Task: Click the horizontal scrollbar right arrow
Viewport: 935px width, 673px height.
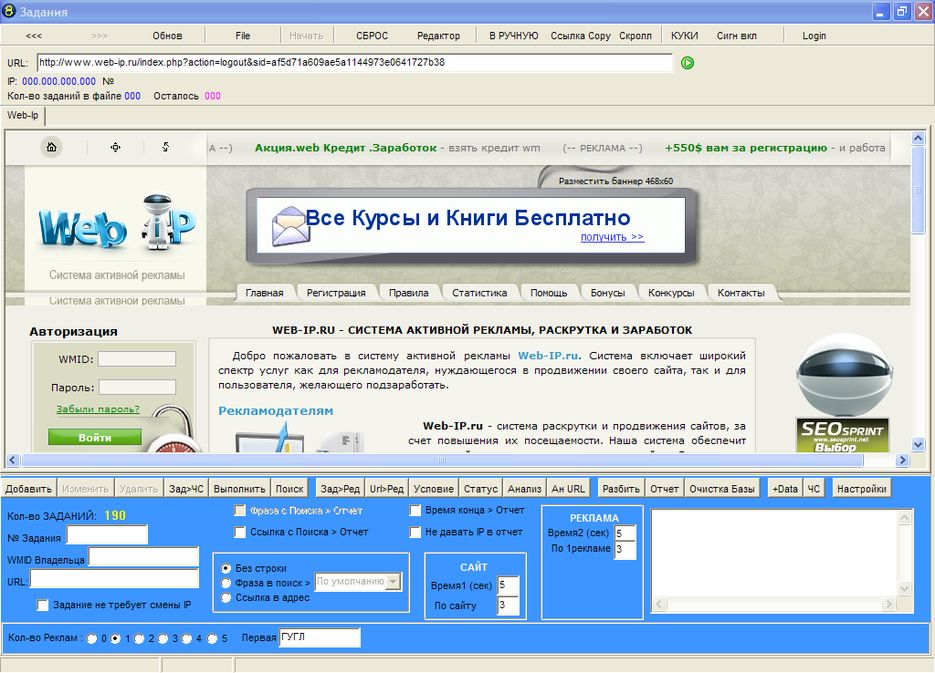Action: point(902,460)
